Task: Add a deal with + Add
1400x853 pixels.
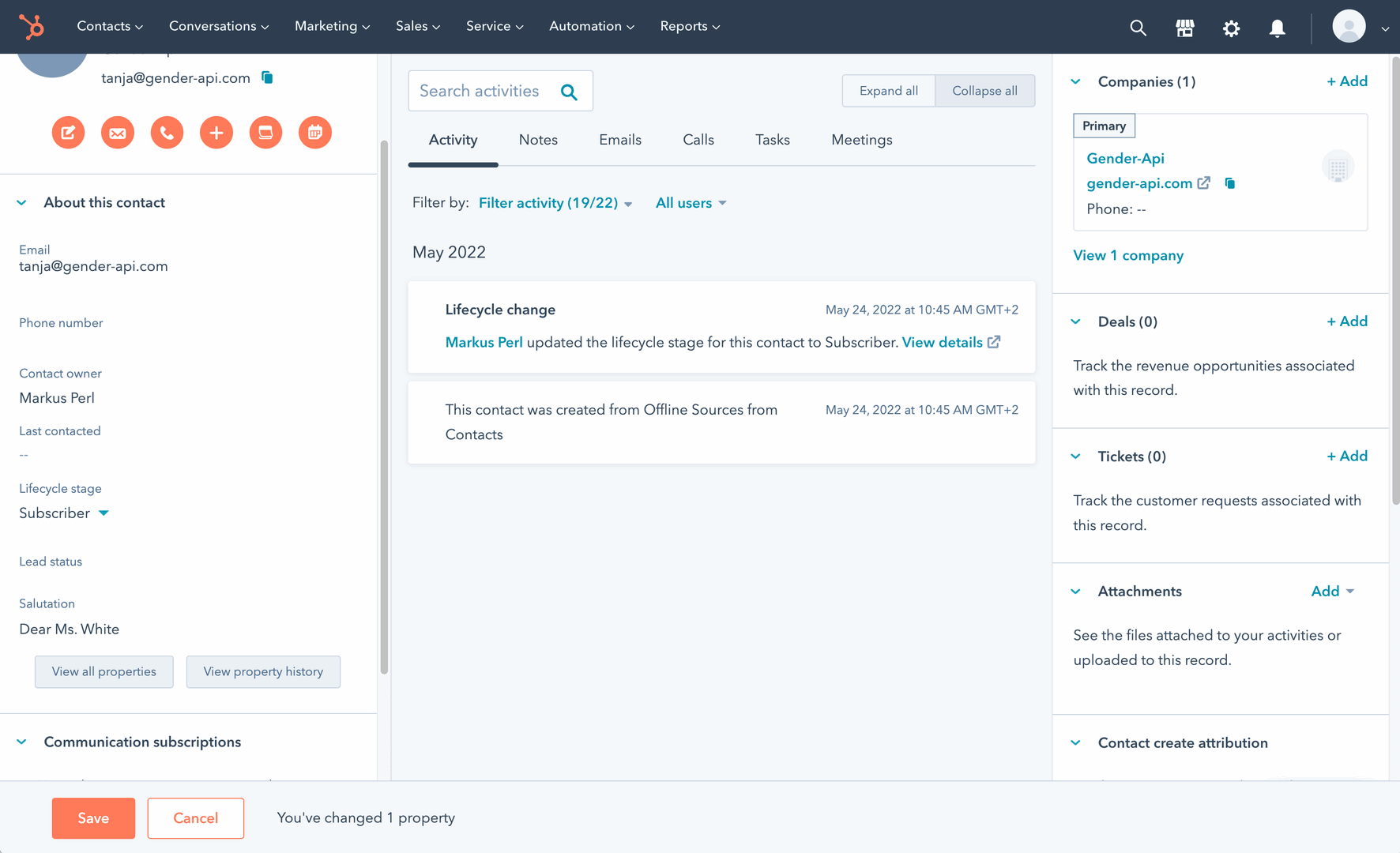Action: coord(1347,321)
